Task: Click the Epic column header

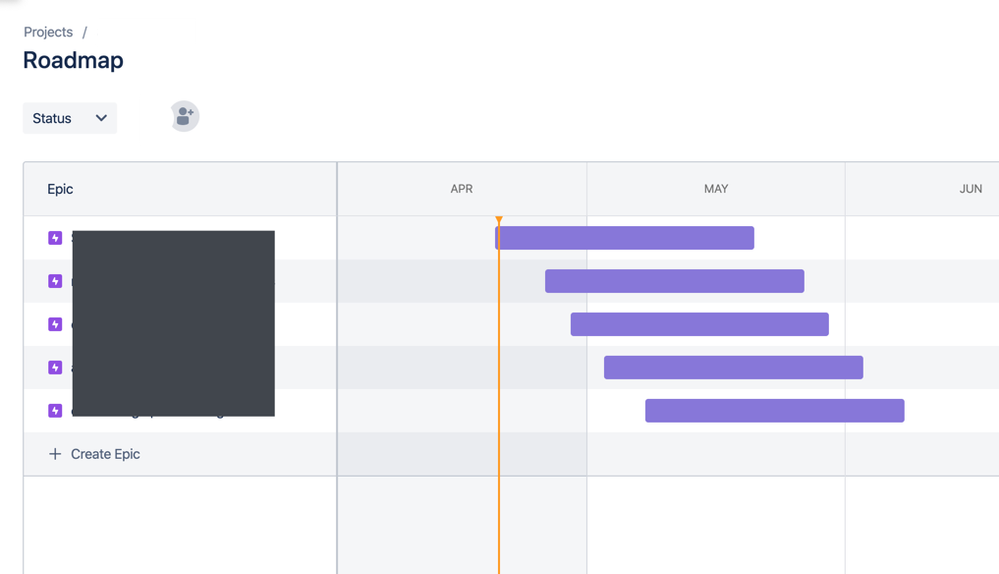Action: (60, 189)
